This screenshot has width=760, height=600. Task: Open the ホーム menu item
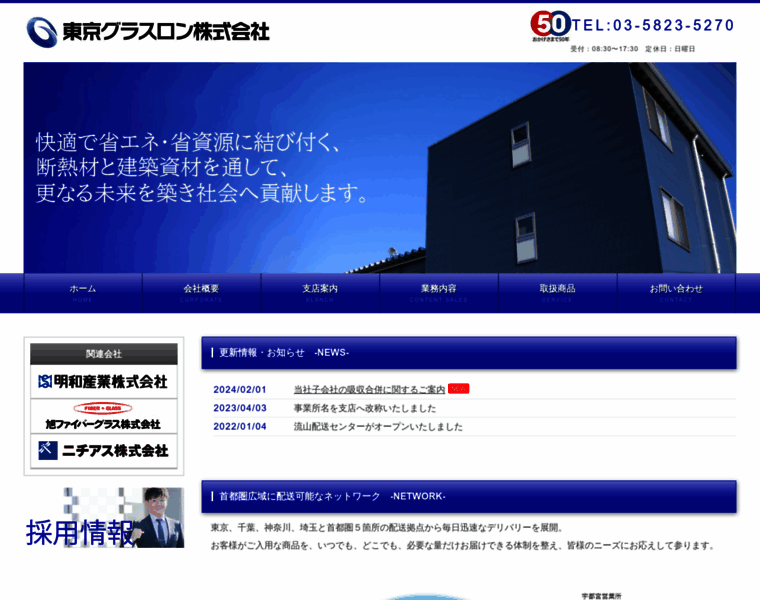[83, 293]
